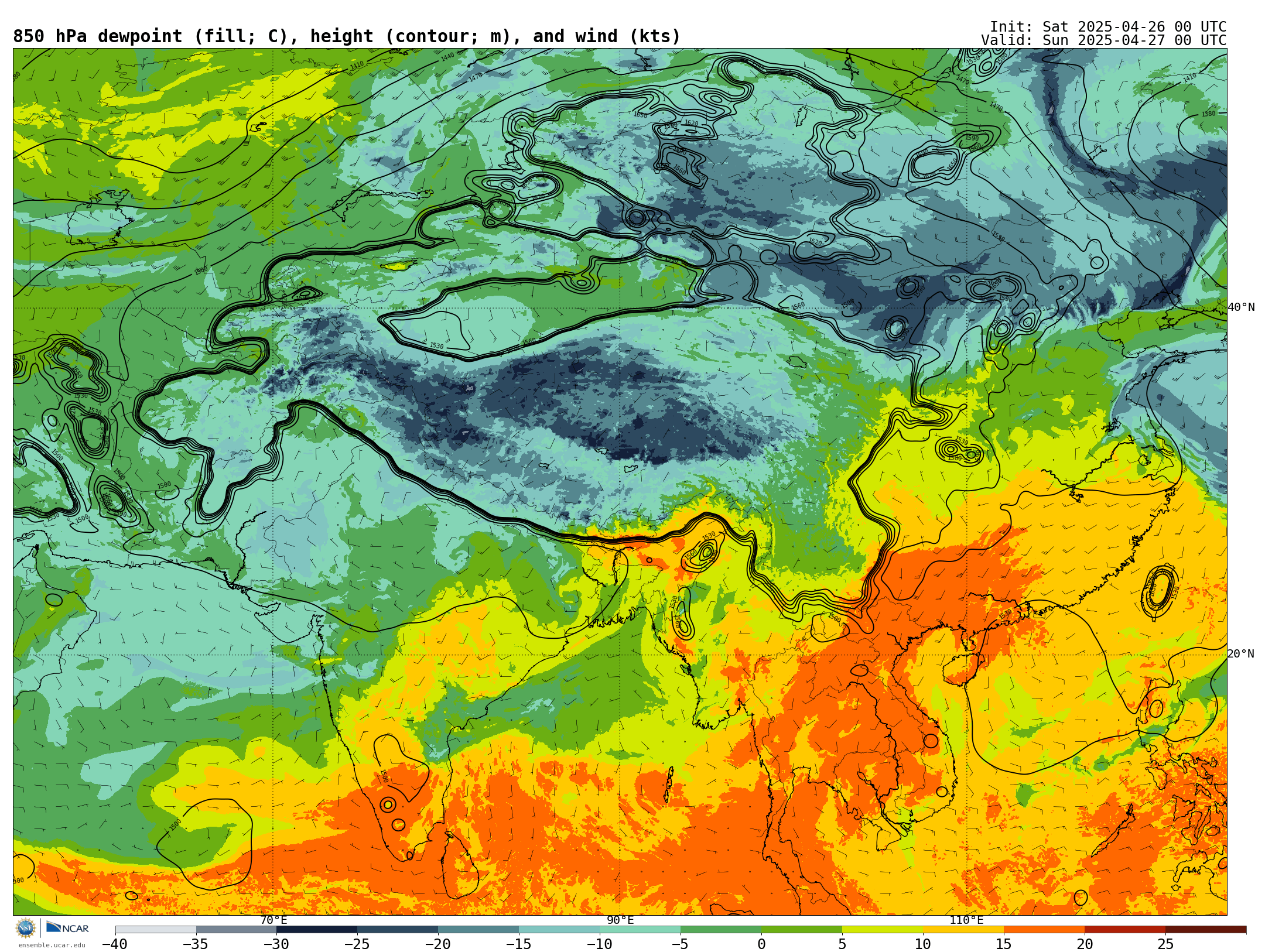Click the -10 colorbar tick label
Image resolution: width=1265 pixels, height=952 pixels.
tap(600, 944)
